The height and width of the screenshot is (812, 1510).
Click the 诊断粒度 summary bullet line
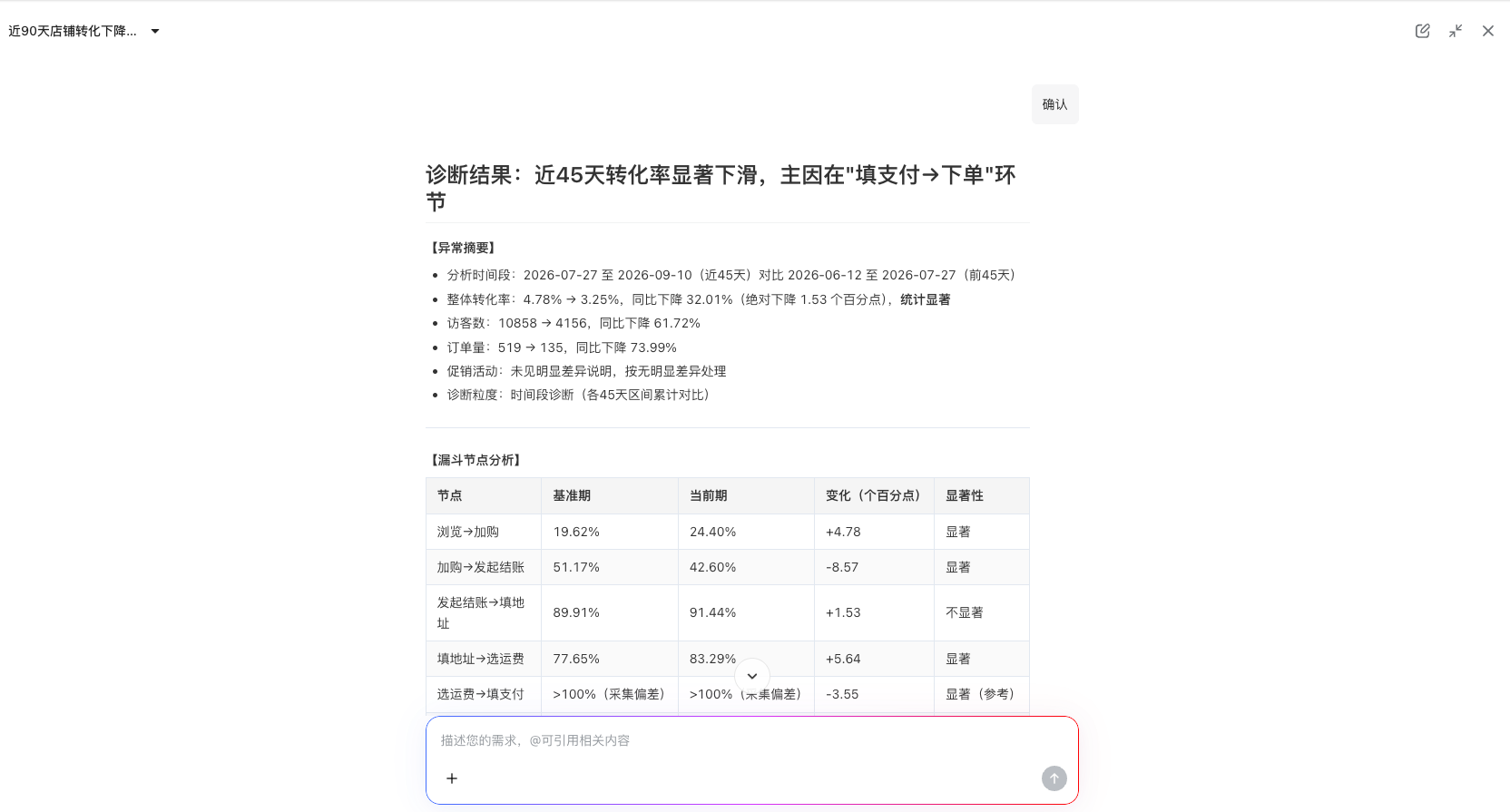(x=578, y=395)
